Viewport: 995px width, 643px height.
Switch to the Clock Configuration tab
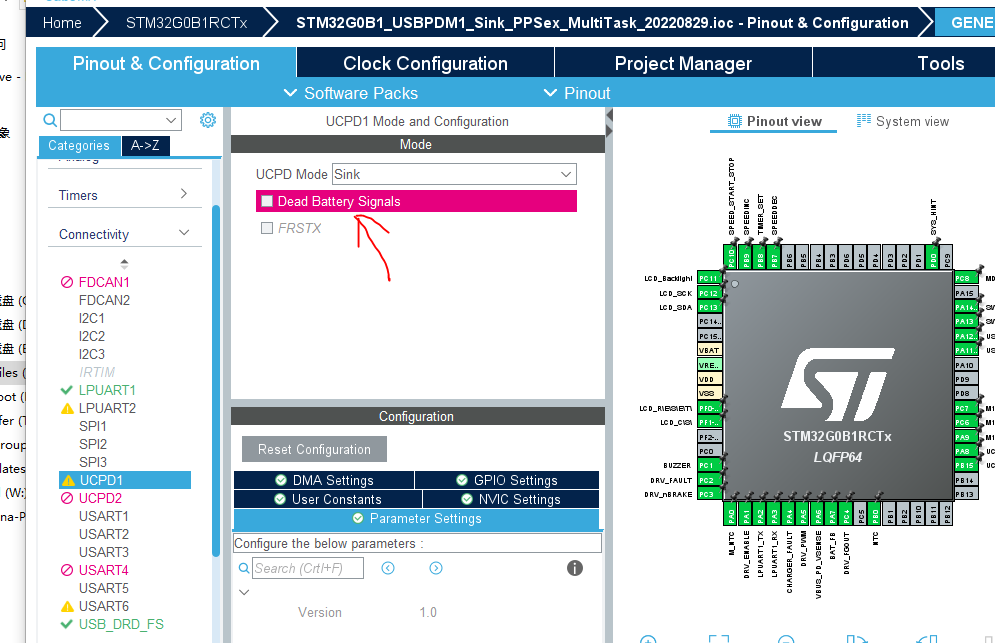coord(425,63)
